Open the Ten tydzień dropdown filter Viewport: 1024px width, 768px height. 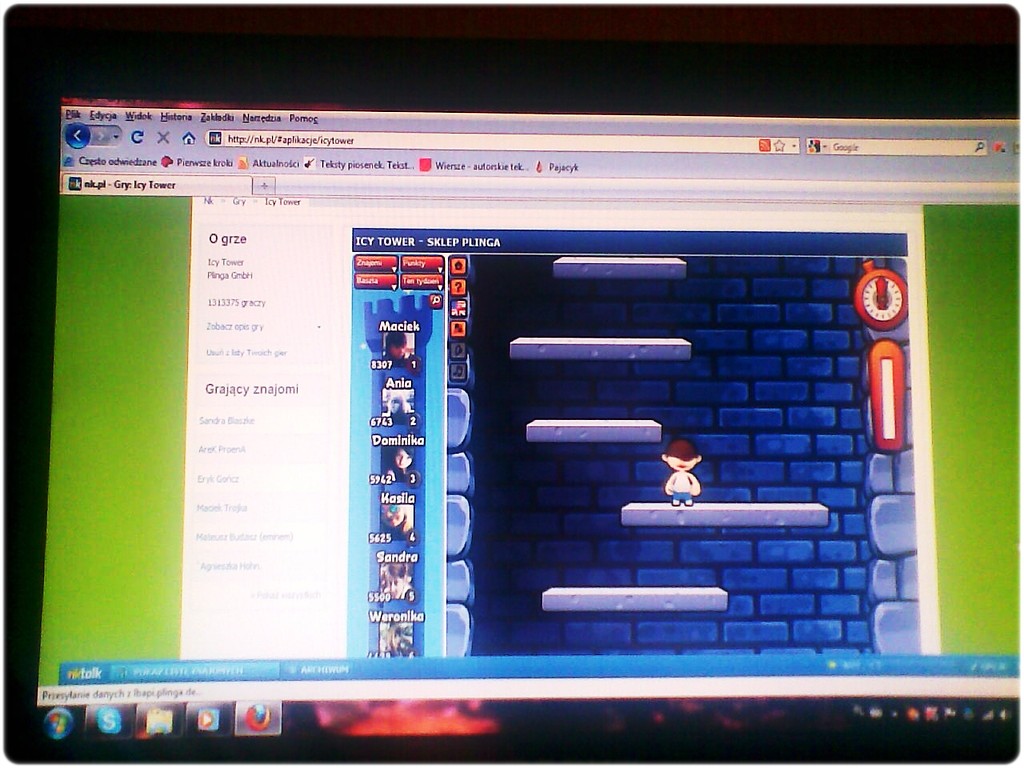(x=422, y=281)
